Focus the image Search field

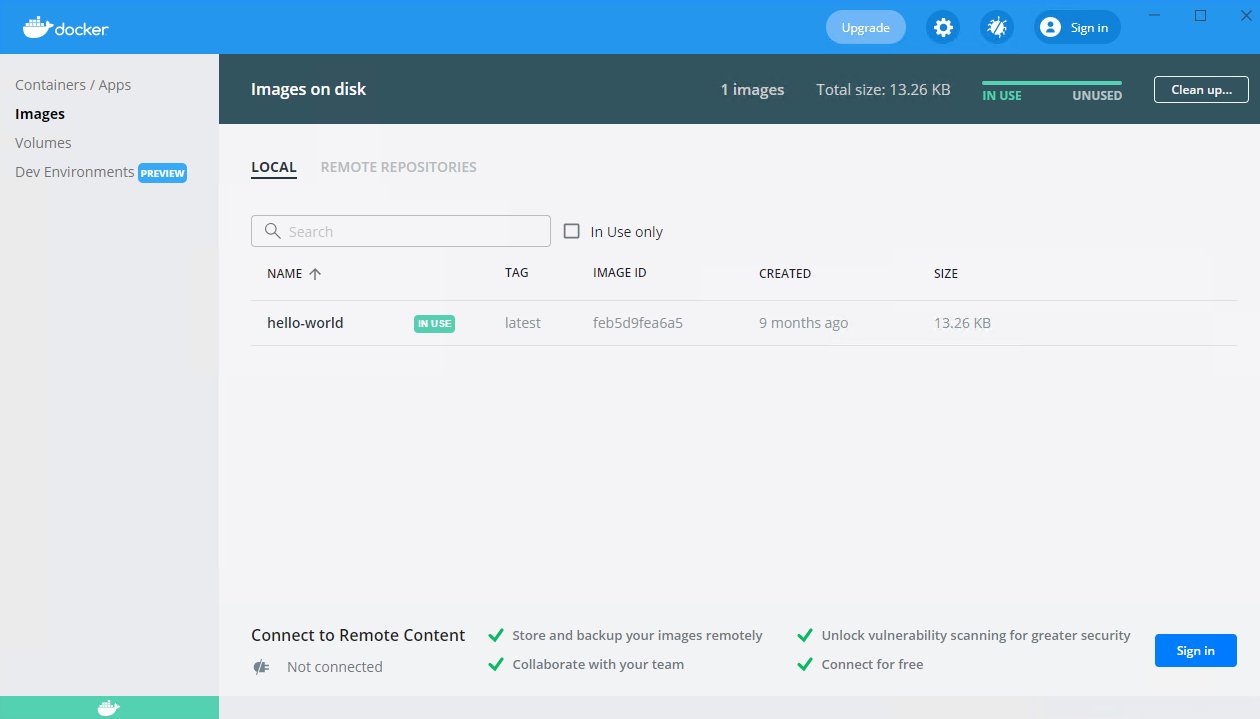(x=410, y=231)
